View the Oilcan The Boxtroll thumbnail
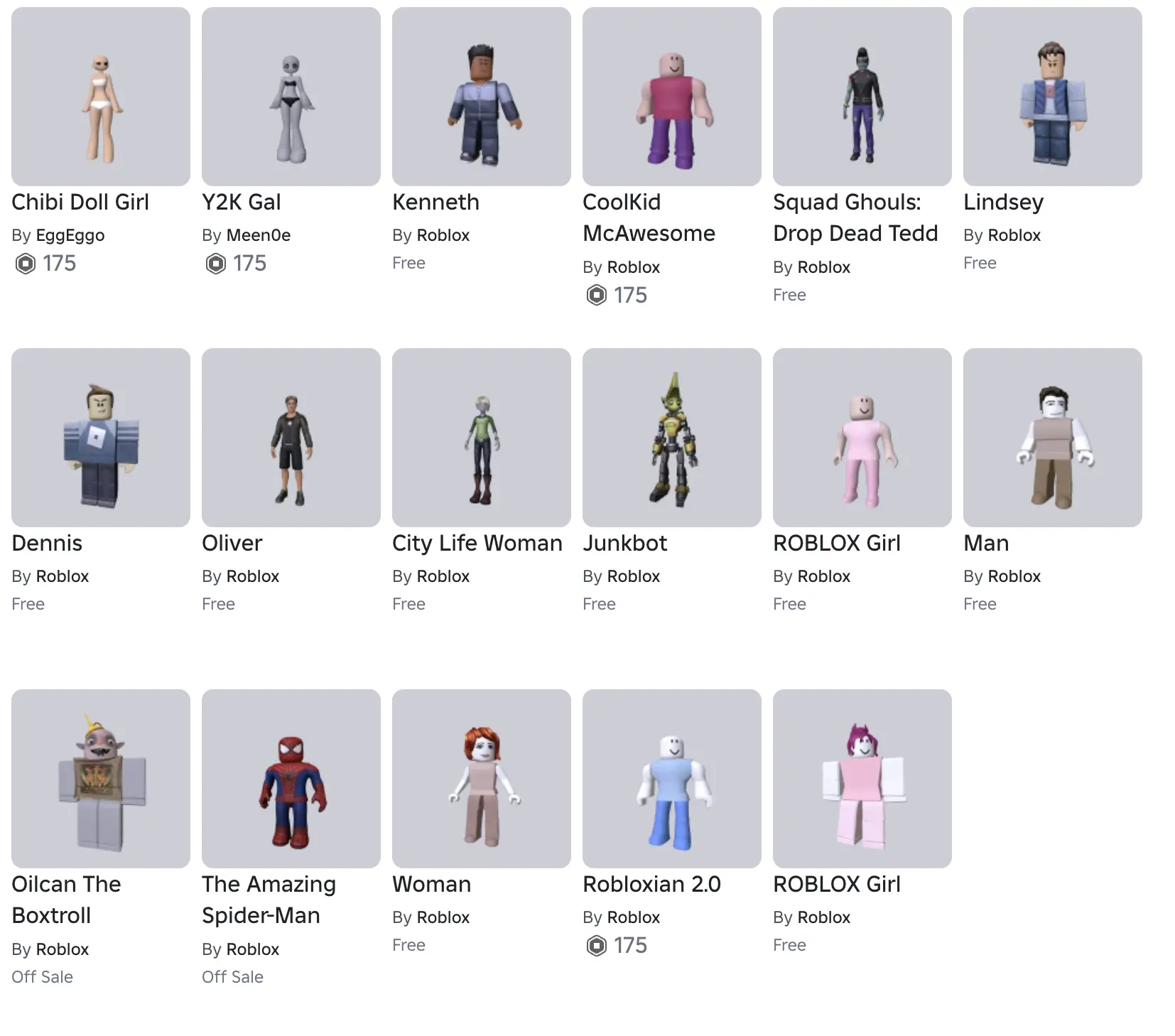Image resolution: width=1175 pixels, height=1036 pixels. (101, 779)
